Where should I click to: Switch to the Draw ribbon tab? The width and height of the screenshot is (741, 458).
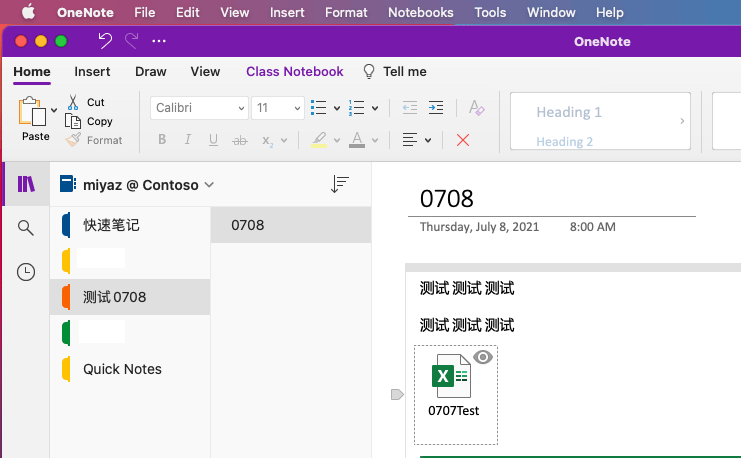tap(151, 72)
